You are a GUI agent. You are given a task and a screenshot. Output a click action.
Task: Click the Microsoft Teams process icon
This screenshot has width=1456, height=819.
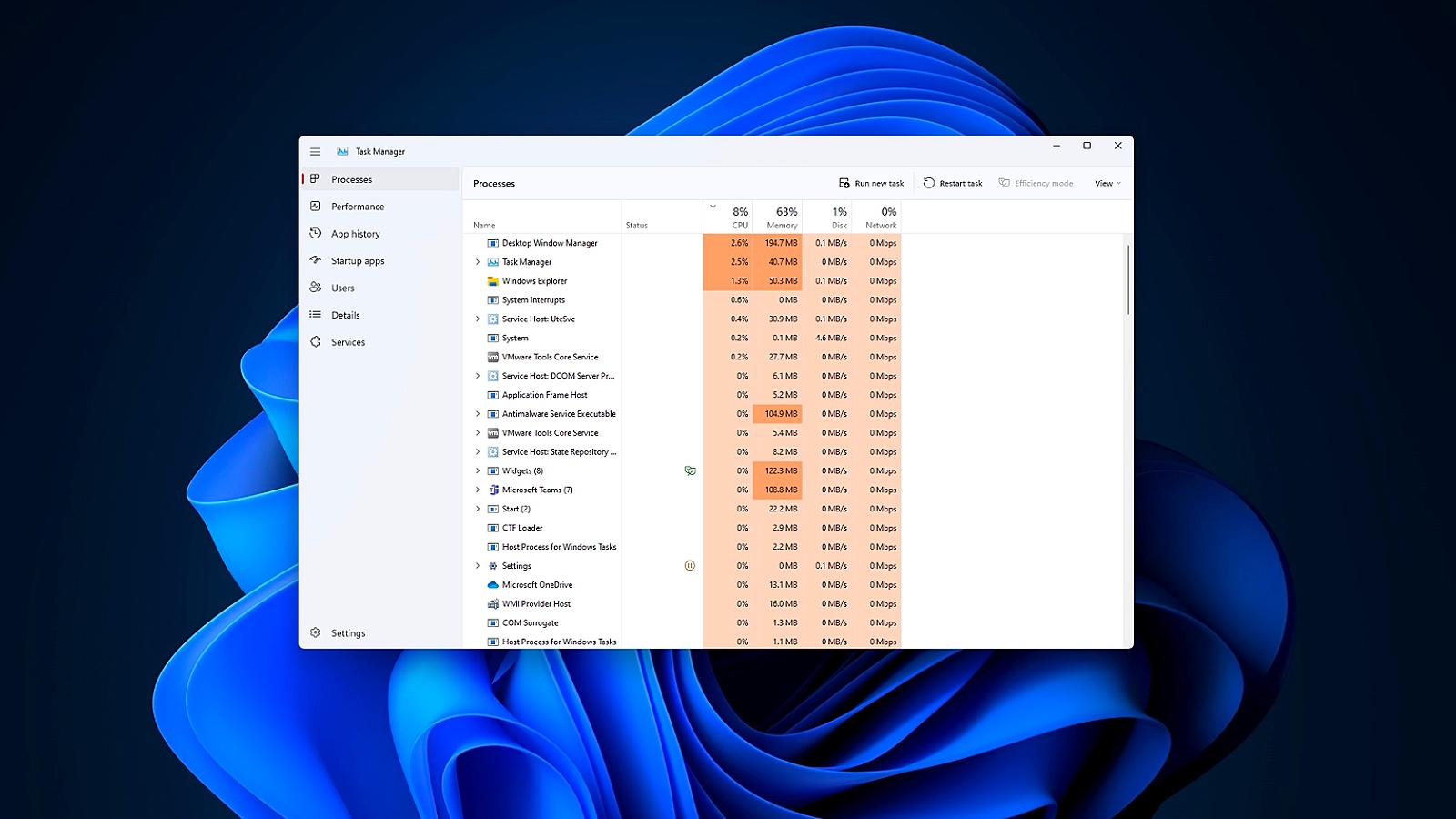coord(492,490)
